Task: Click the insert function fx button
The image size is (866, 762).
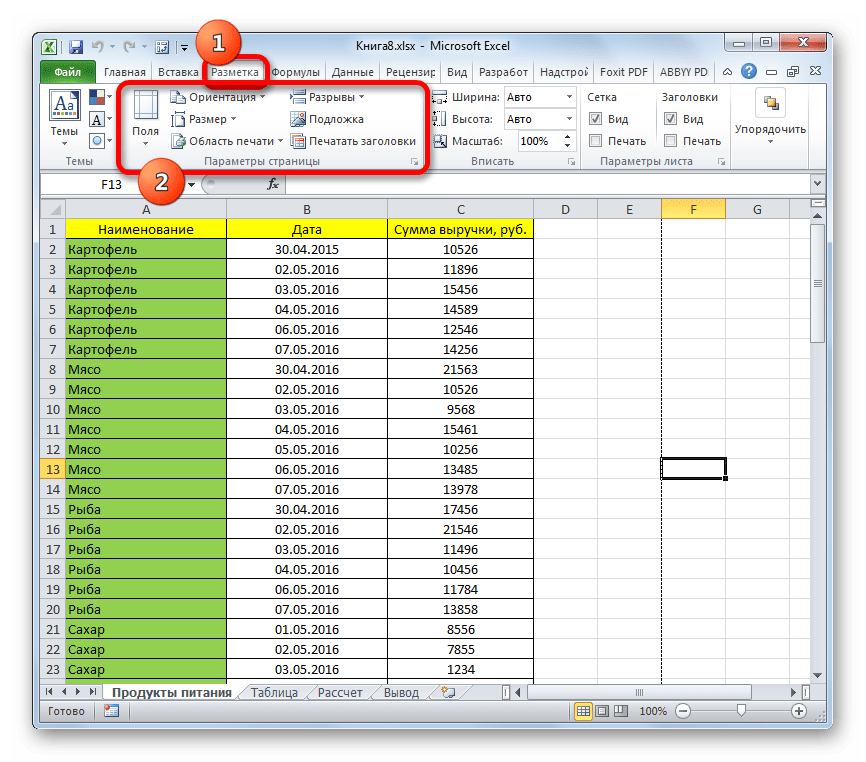Action: pos(273,184)
